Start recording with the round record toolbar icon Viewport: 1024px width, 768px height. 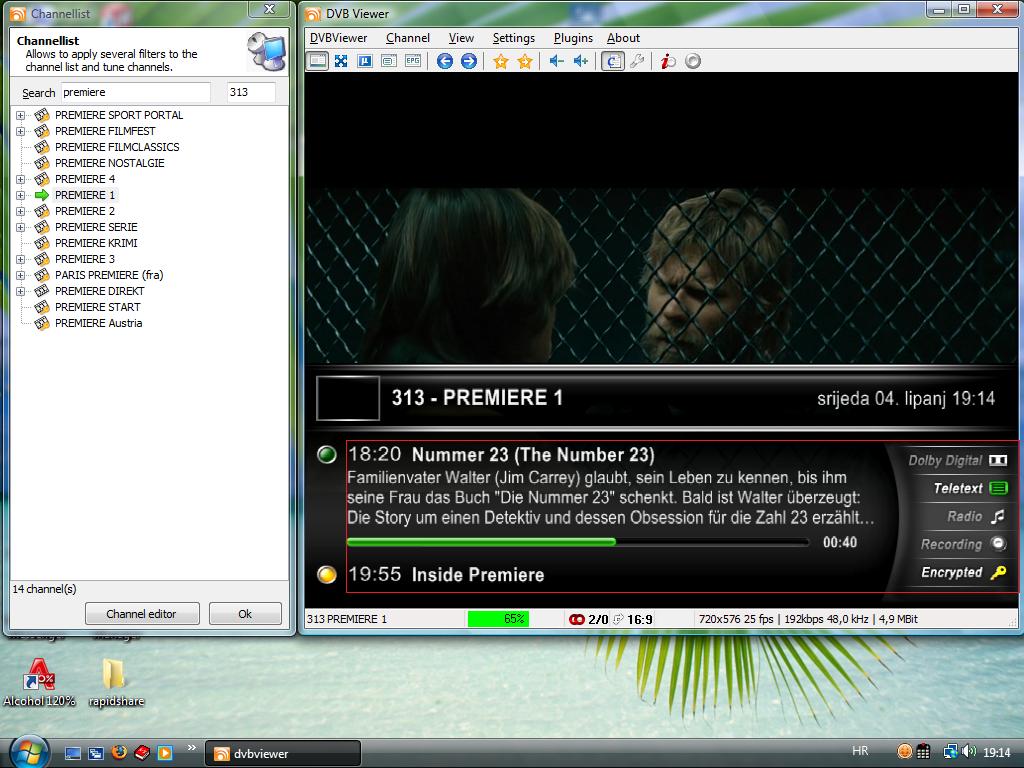pyautogui.click(x=693, y=61)
